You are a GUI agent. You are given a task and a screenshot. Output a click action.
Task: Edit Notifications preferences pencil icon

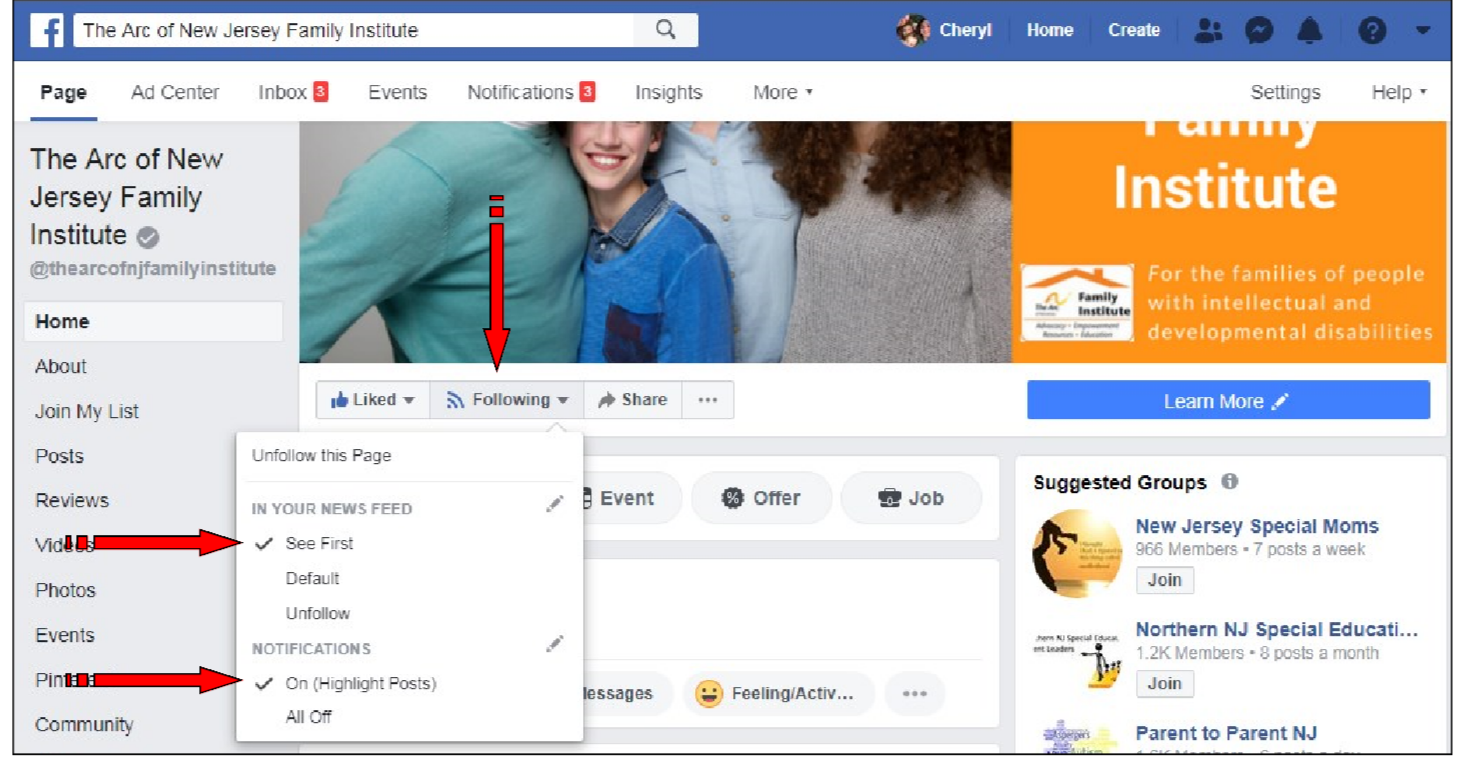[x=555, y=645]
